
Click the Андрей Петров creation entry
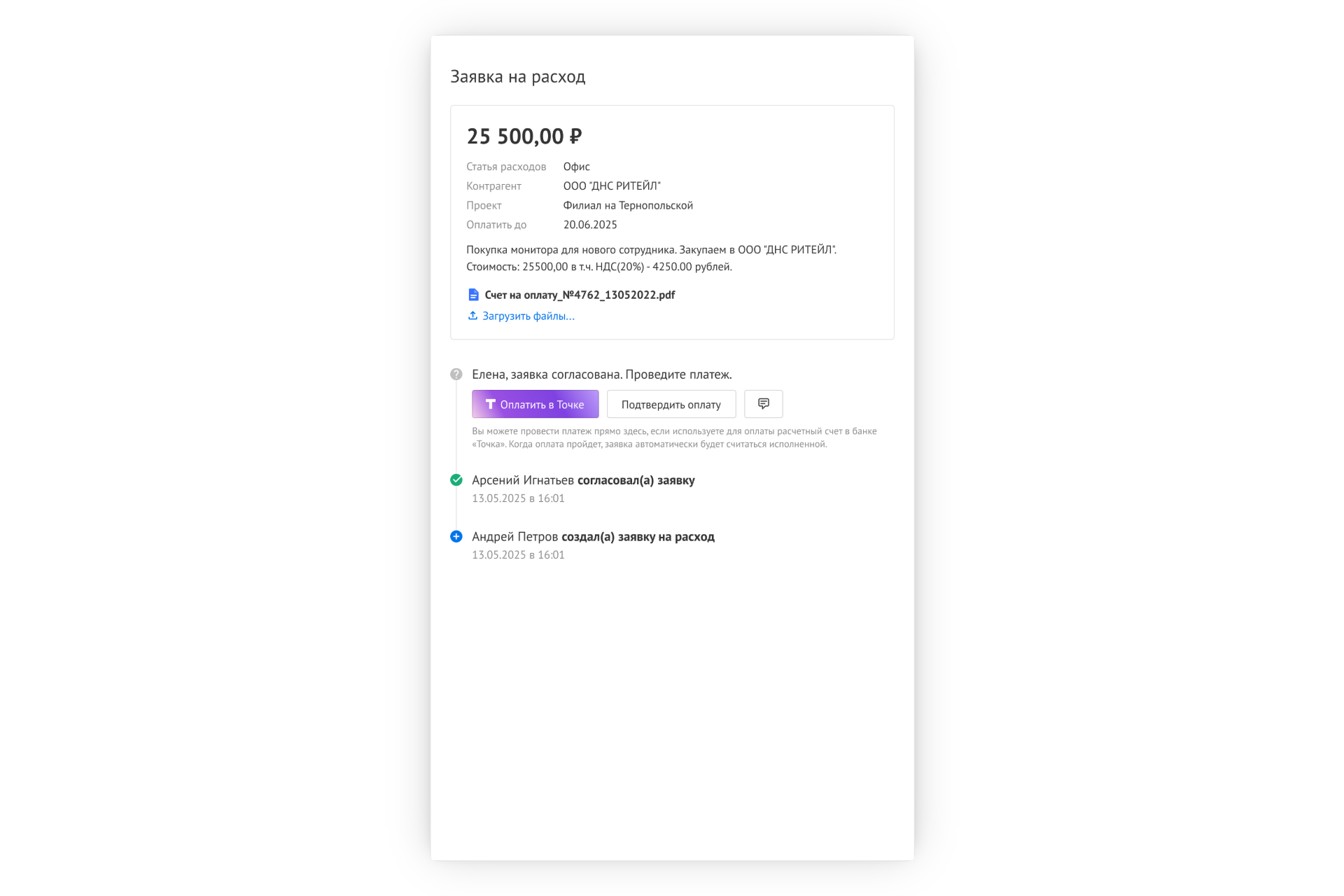[593, 537]
